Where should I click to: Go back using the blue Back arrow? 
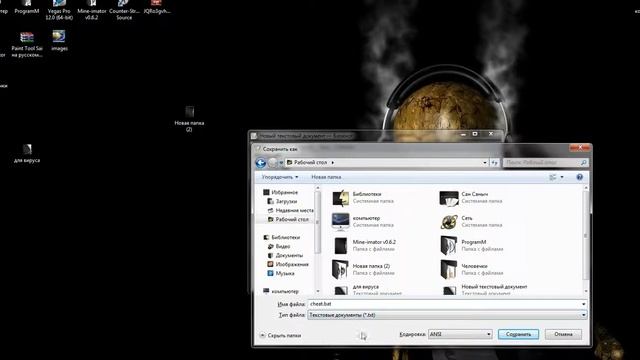tap(260, 162)
